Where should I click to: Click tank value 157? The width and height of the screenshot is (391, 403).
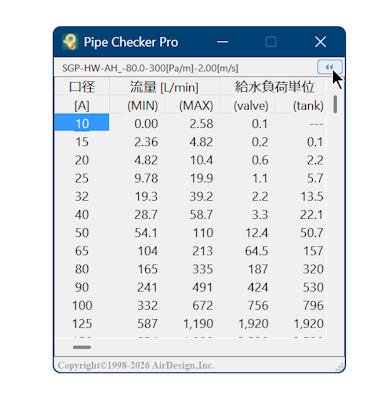[314, 251]
